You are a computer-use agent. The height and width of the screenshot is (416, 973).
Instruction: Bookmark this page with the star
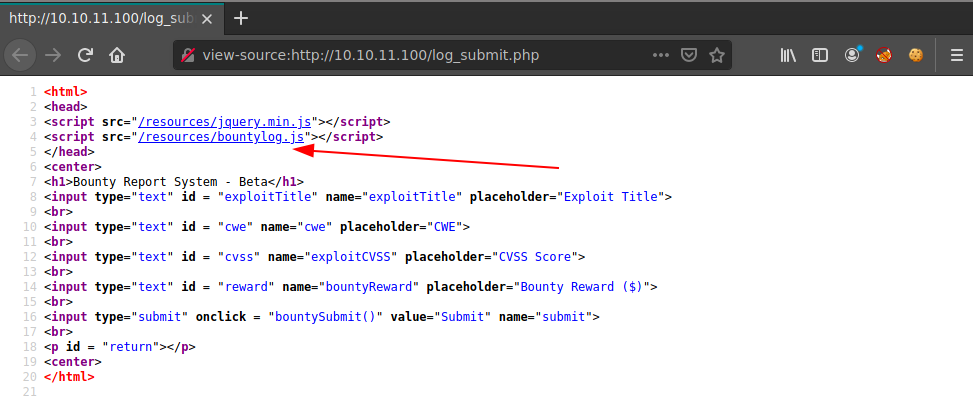(716, 55)
